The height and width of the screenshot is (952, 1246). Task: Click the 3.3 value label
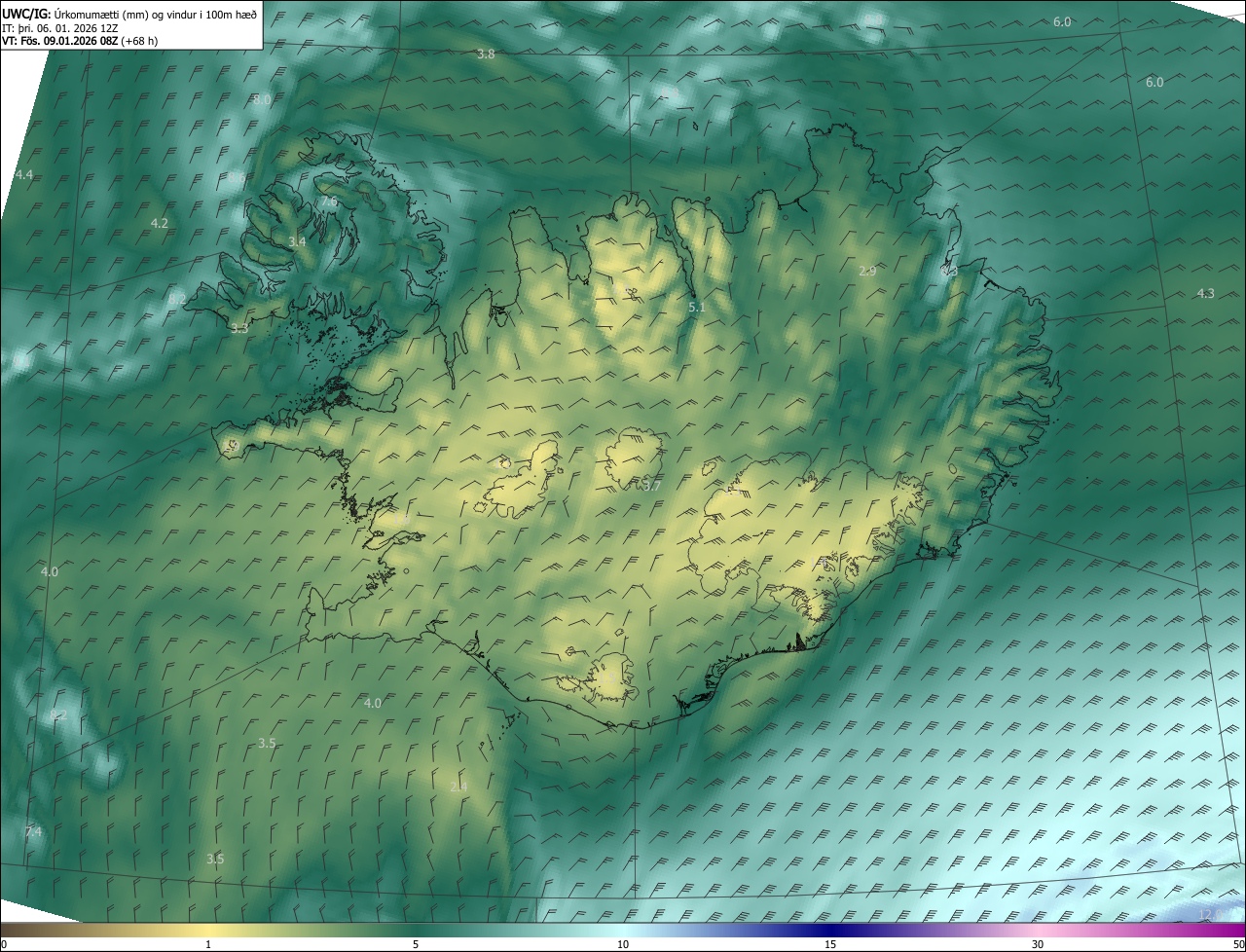239,329
